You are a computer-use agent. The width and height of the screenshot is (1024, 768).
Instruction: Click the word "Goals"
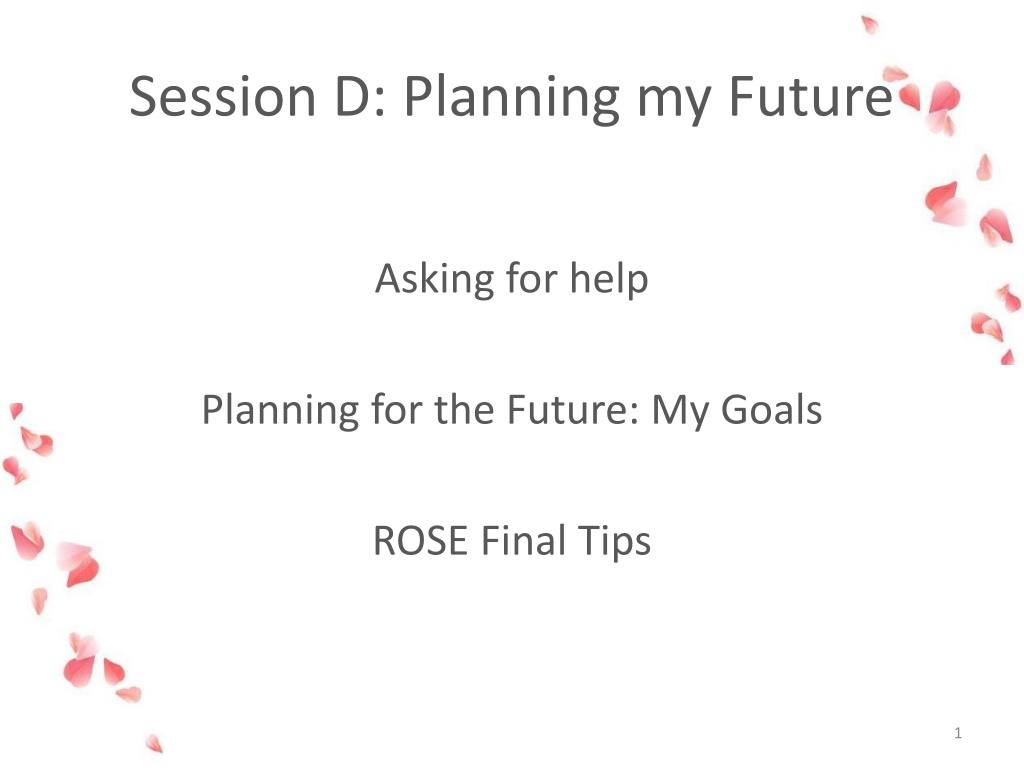[771, 410]
